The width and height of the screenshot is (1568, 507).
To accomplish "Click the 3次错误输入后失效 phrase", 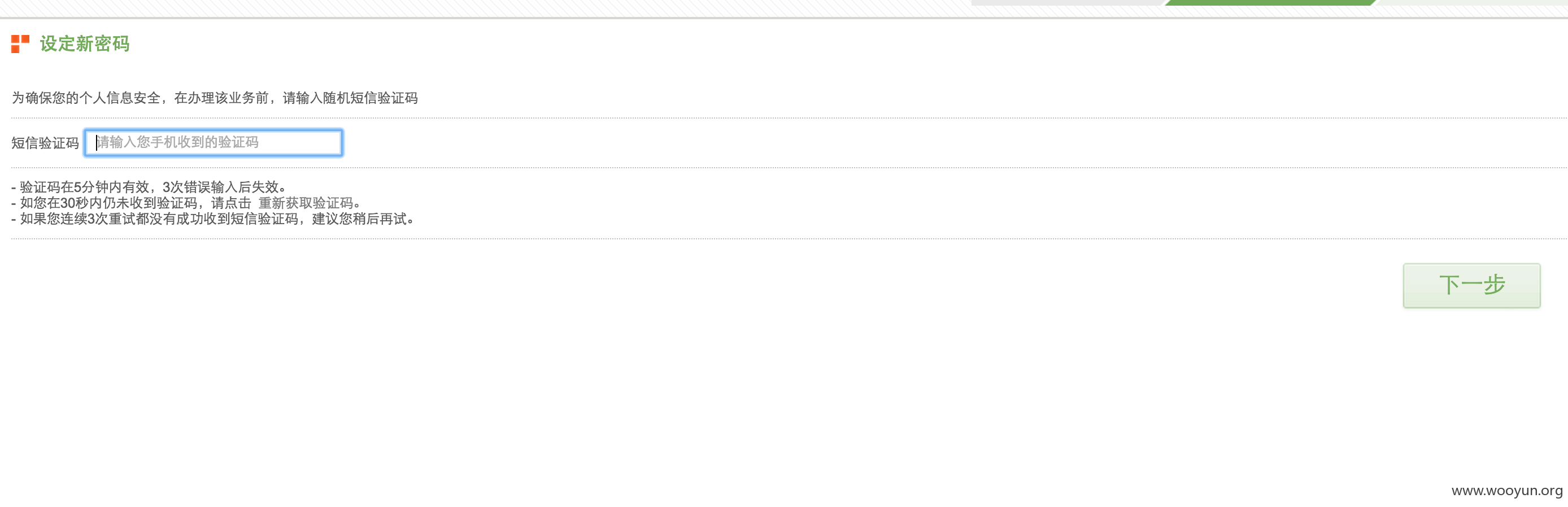I will coord(220,187).
